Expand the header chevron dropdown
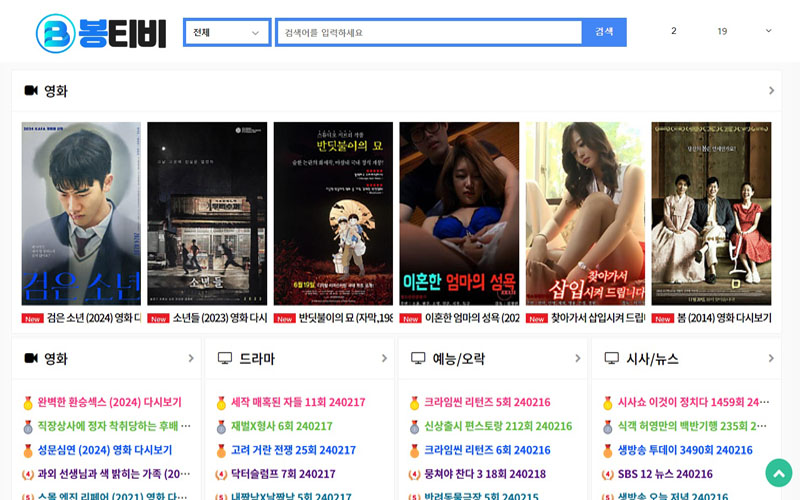Screen dimensions: 800x500 [x=768, y=31]
